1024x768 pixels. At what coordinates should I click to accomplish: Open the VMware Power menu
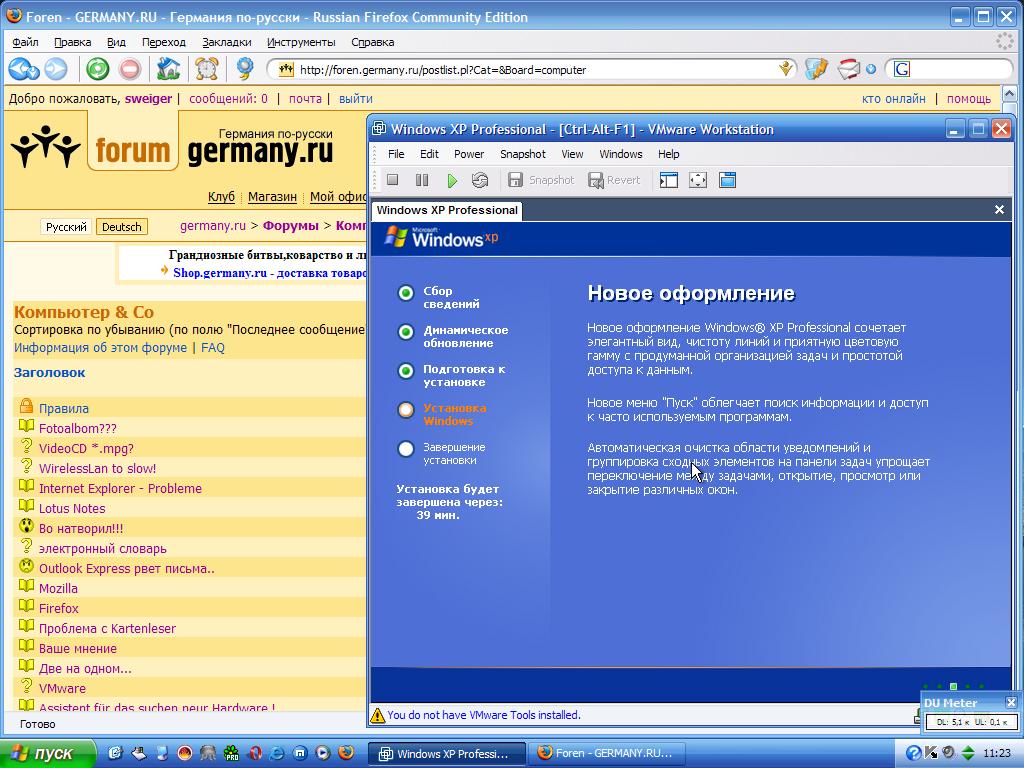(469, 154)
